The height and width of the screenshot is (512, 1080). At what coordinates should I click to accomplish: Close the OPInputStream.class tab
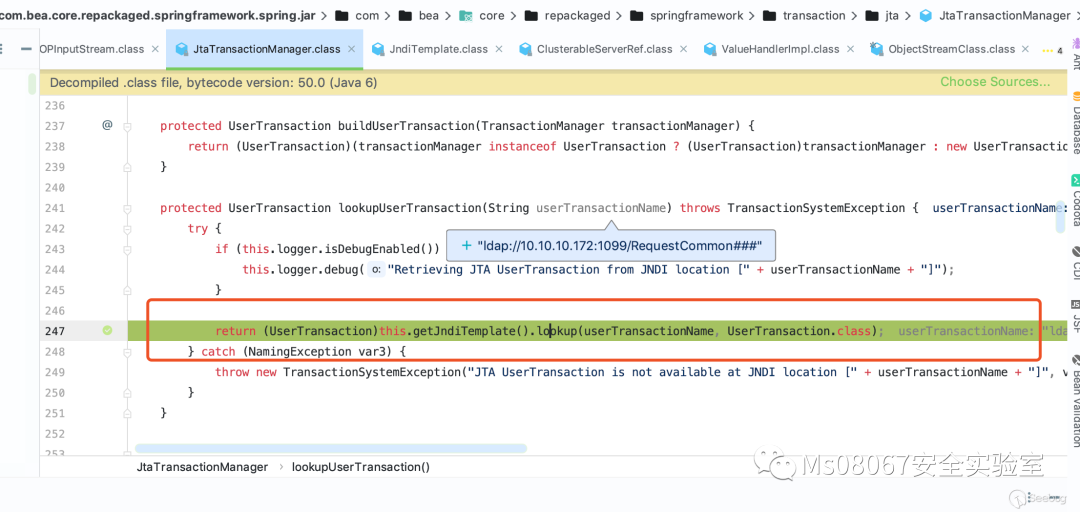pyautogui.click(x=155, y=49)
